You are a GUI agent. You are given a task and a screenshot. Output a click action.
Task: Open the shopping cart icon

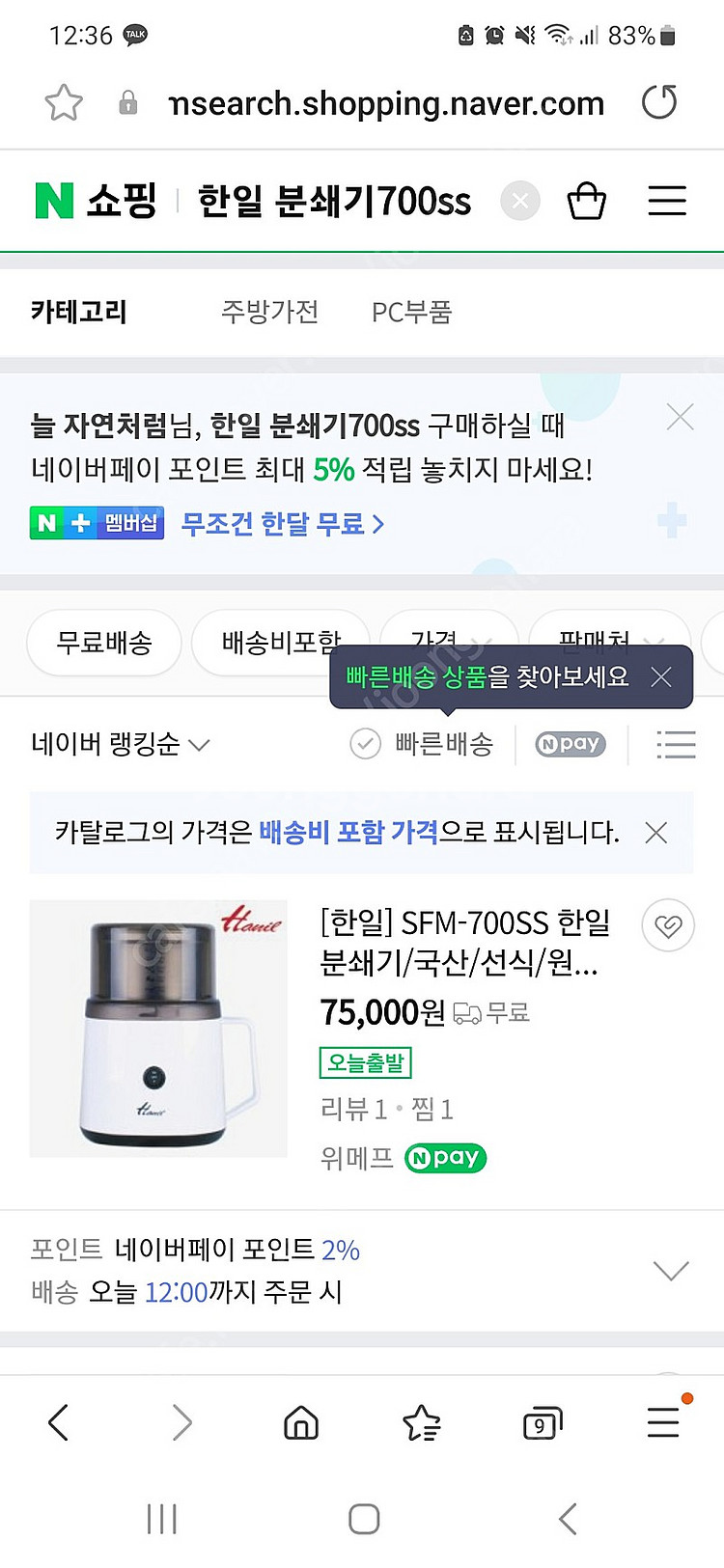586,201
